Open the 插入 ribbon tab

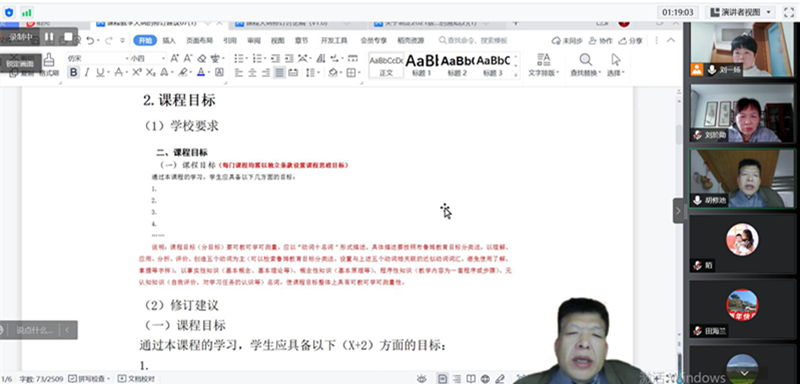(x=169, y=40)
